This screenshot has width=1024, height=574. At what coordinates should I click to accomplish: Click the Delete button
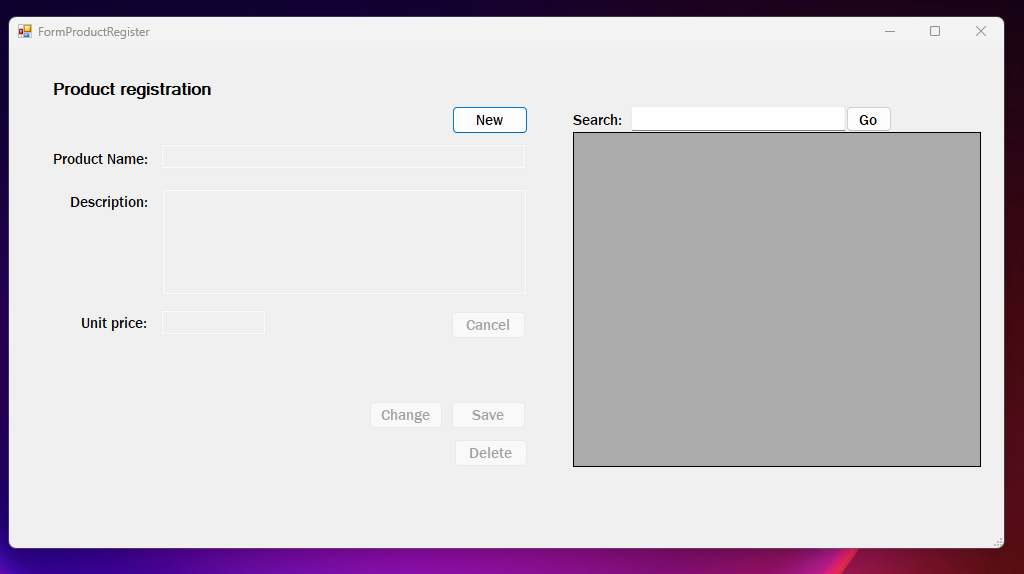pos(490,453)
